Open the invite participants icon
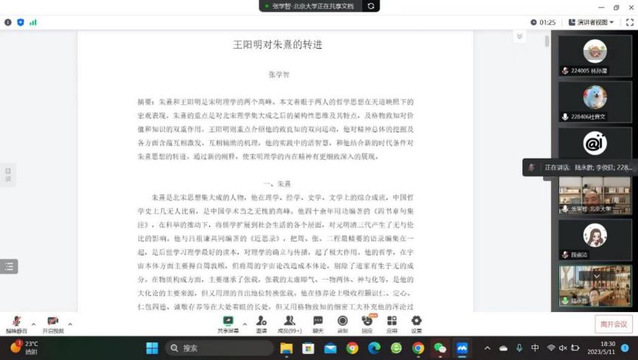Image resolution: width=638 pixels, height=360 pixels. 261,324
